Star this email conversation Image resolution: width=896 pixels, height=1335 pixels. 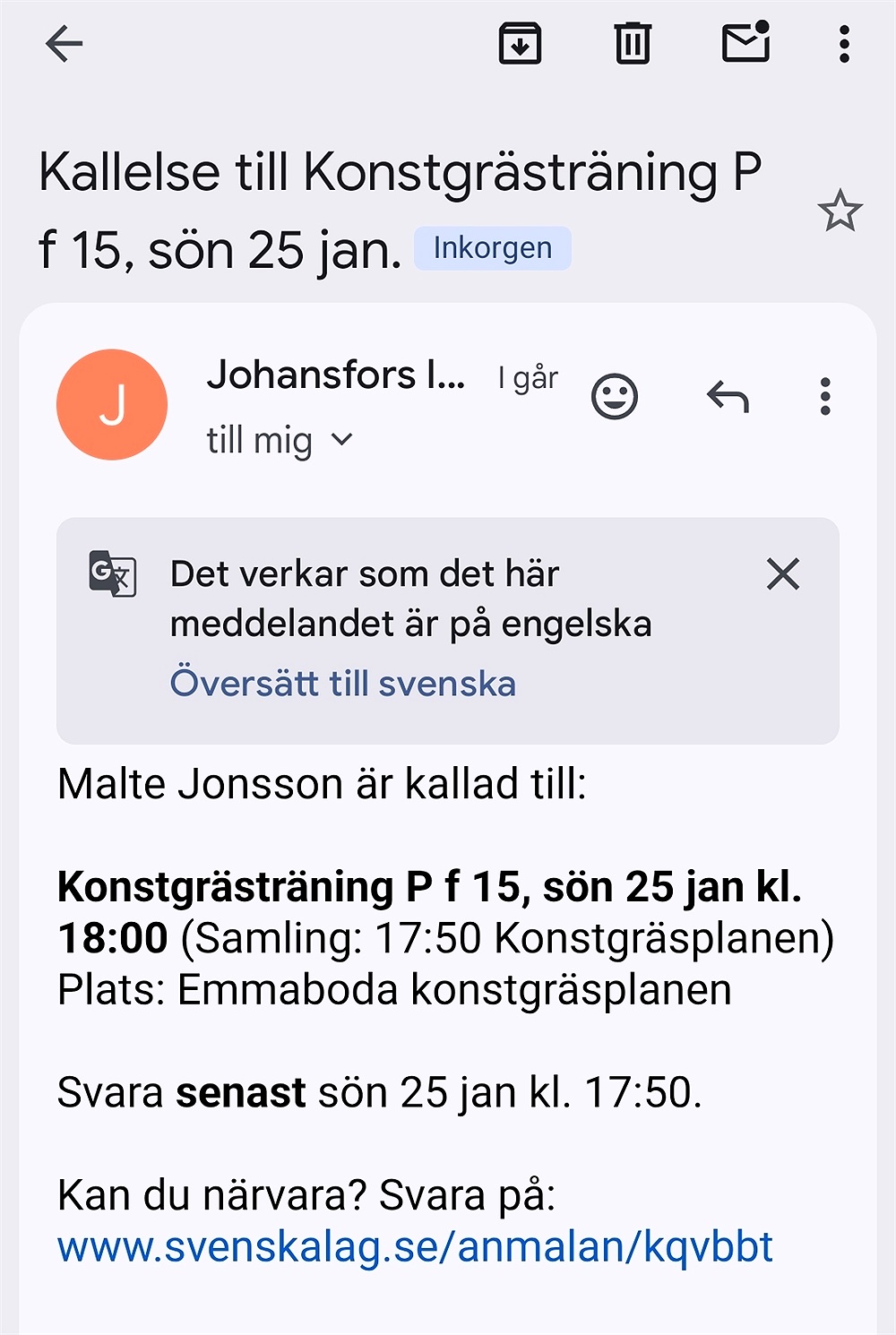(x=840, y=211)
